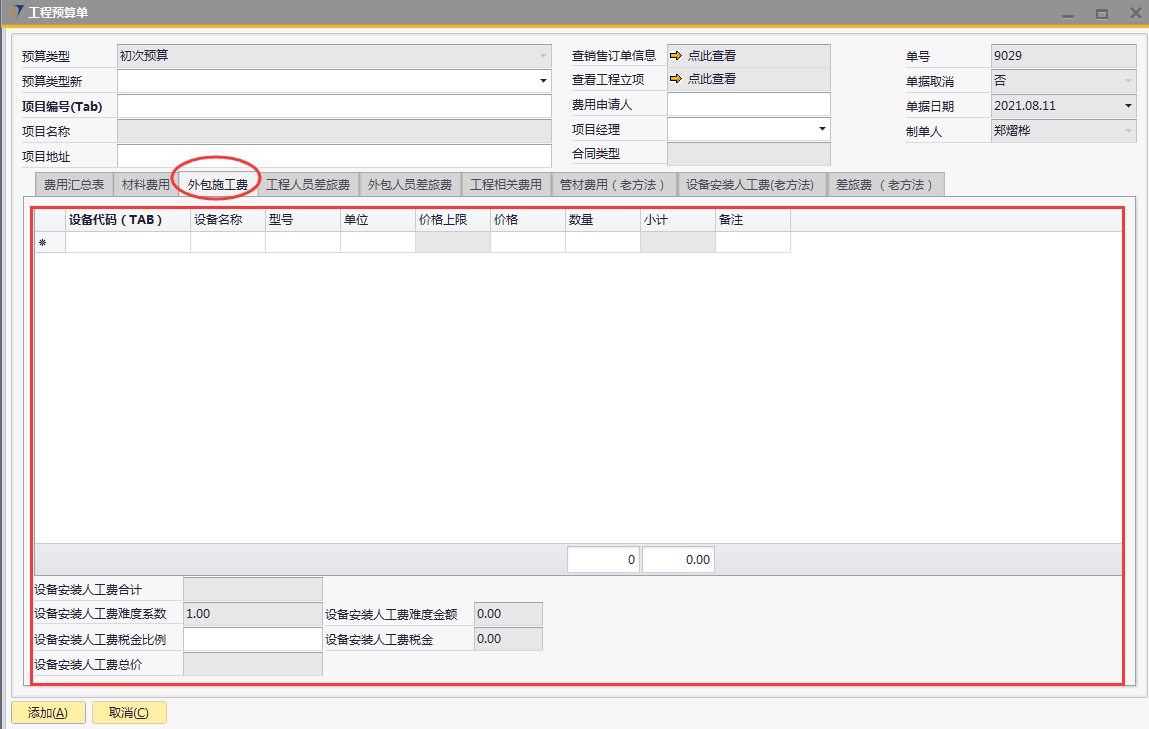The width and height of the screenshot is (1149, 729).
Task: Switch to the 费用汇总表 tab
Action: click(74, 185)
